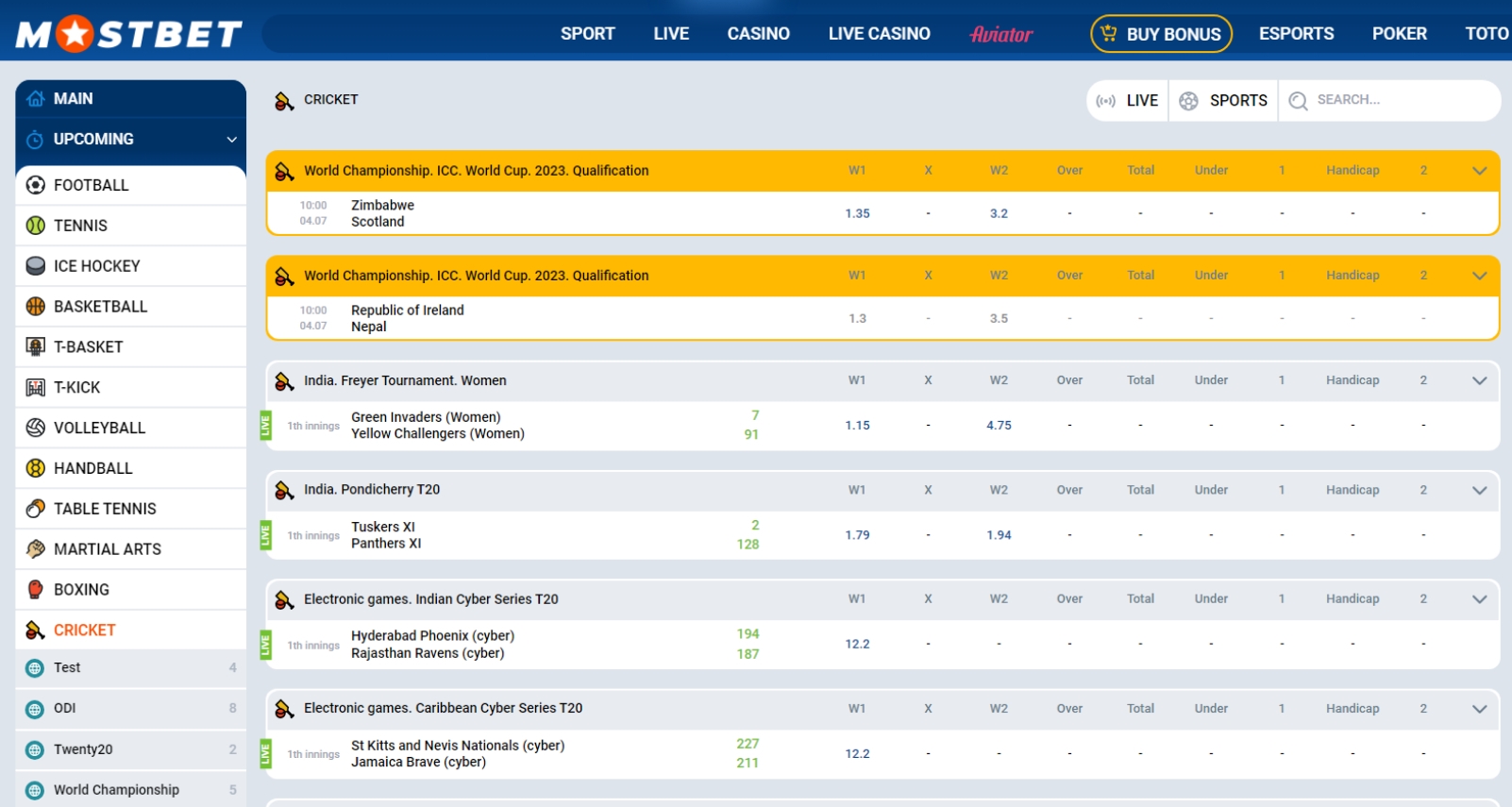Click the football icon in the sidebar

point(35,185)
